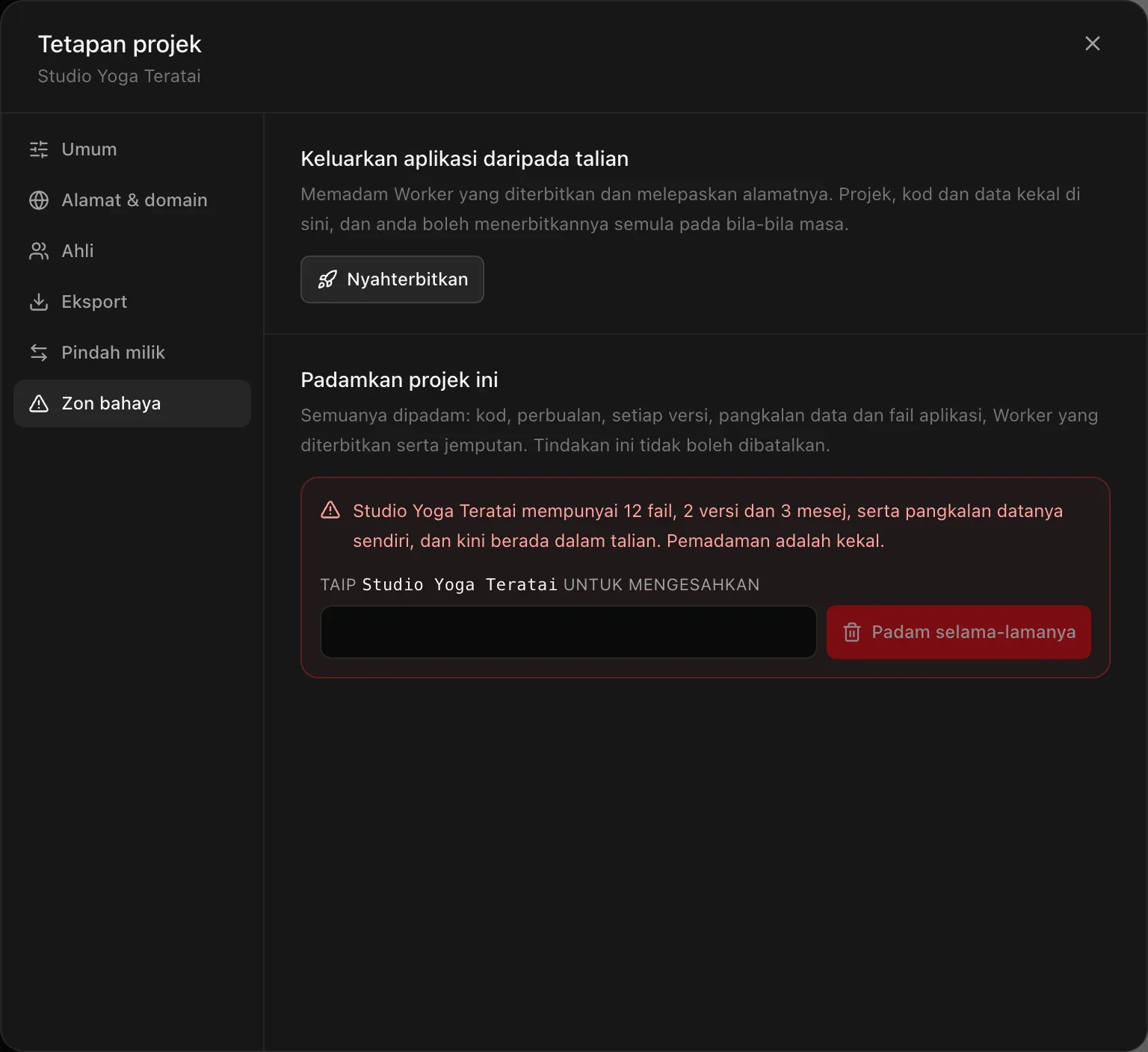Click the trash icon in the delete button
1148x1052 pixels.
coord(852,632)
